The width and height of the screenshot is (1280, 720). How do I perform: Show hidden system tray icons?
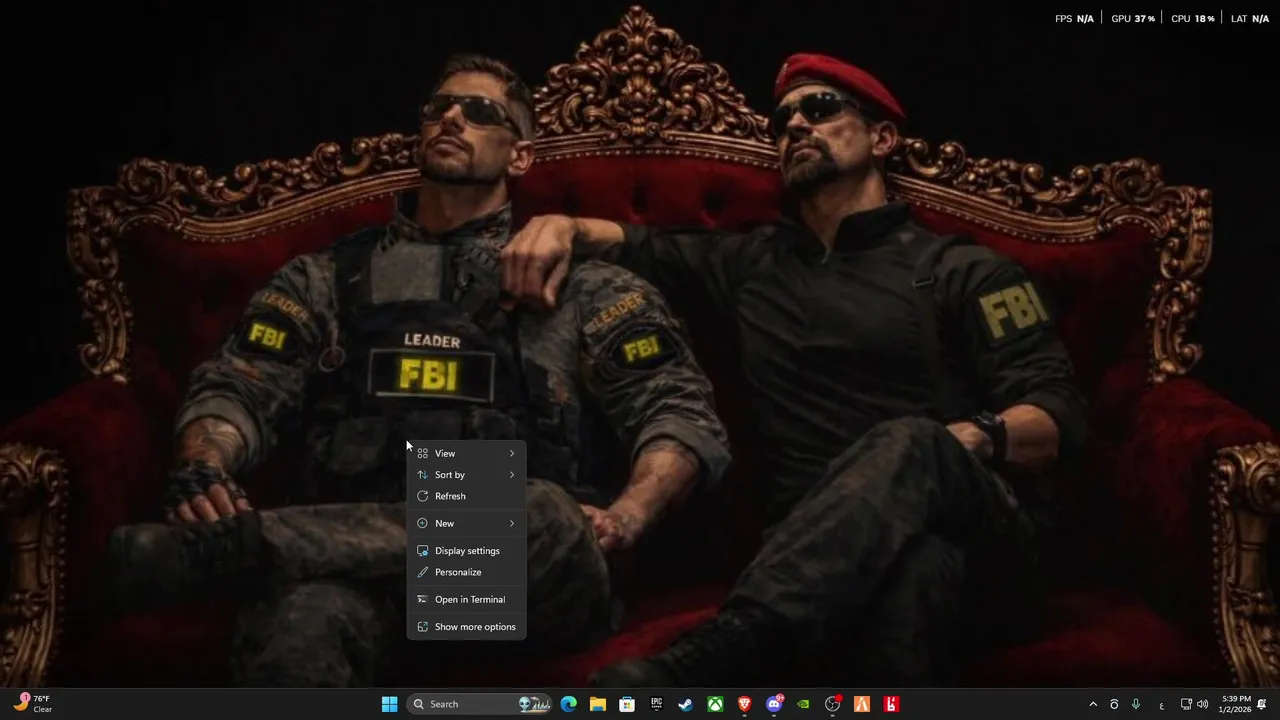click(x=1093, y=704)
